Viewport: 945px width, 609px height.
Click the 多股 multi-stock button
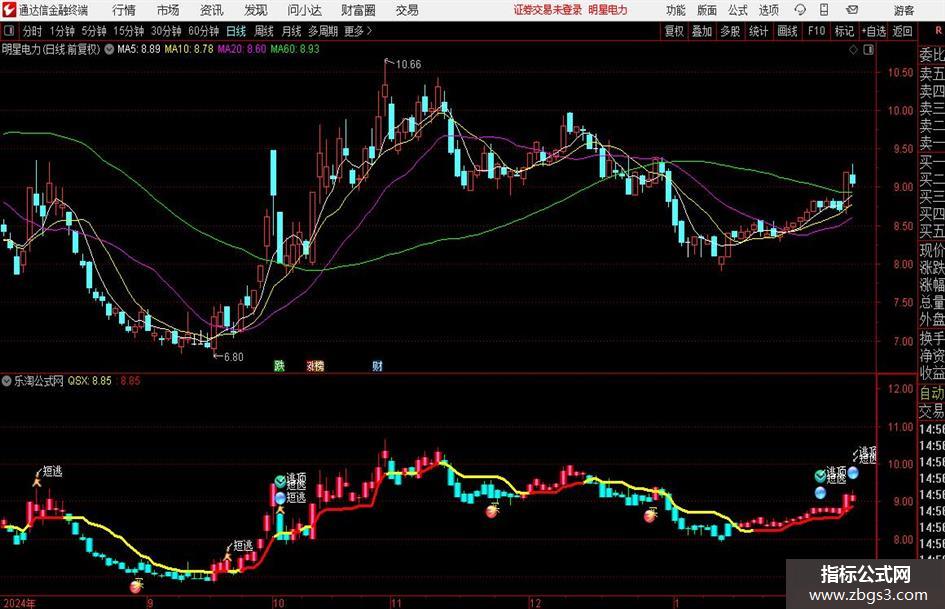[x=730, y=31]
